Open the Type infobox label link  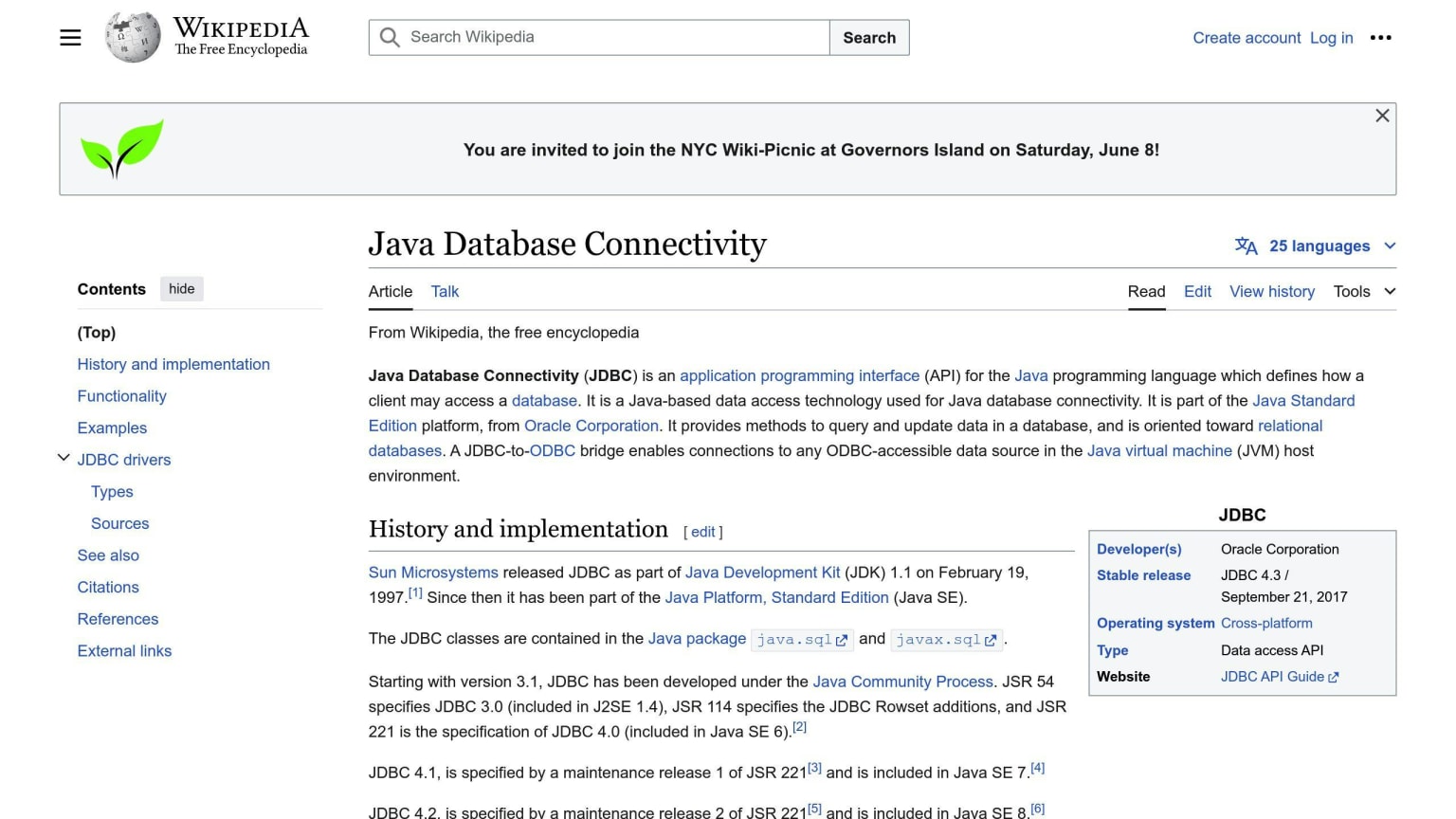click(1112, 651)
